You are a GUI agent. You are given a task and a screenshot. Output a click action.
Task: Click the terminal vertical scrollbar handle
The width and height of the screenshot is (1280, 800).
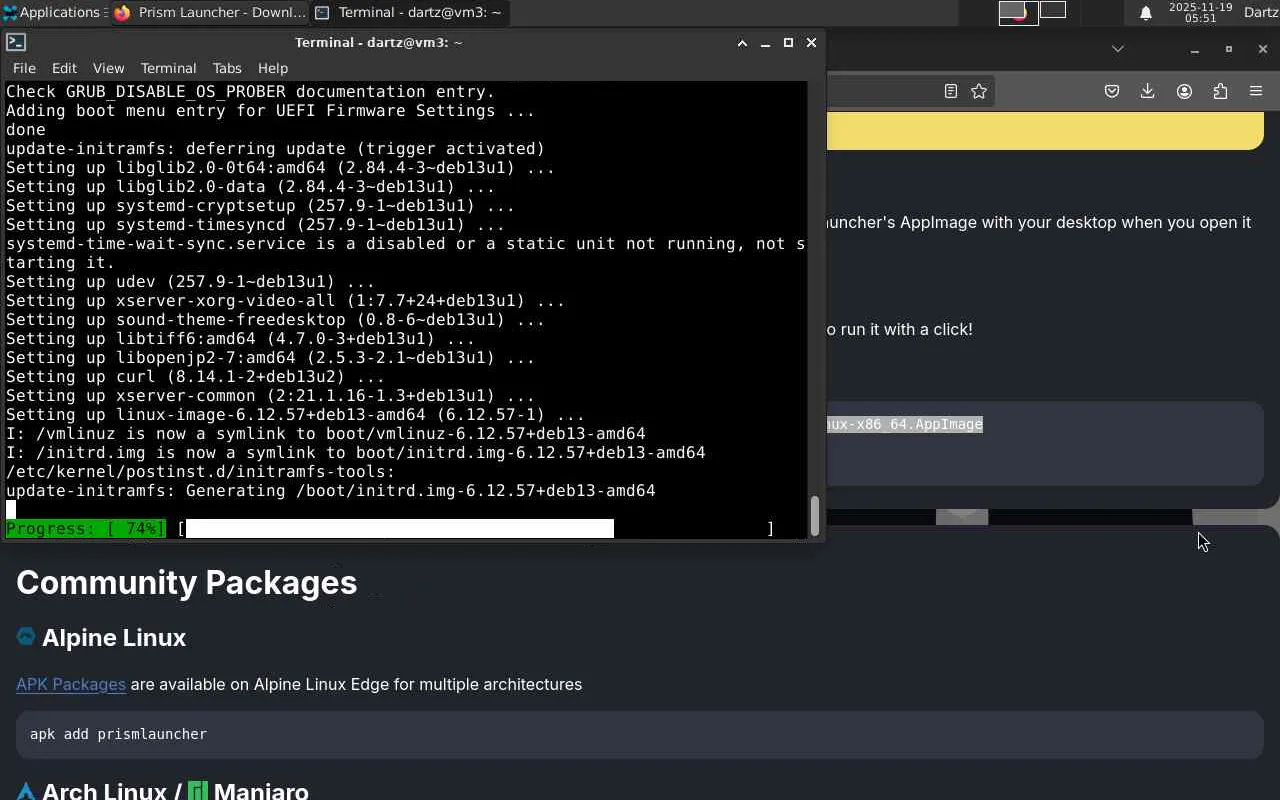pyautogui.click(x=815, y=515)
